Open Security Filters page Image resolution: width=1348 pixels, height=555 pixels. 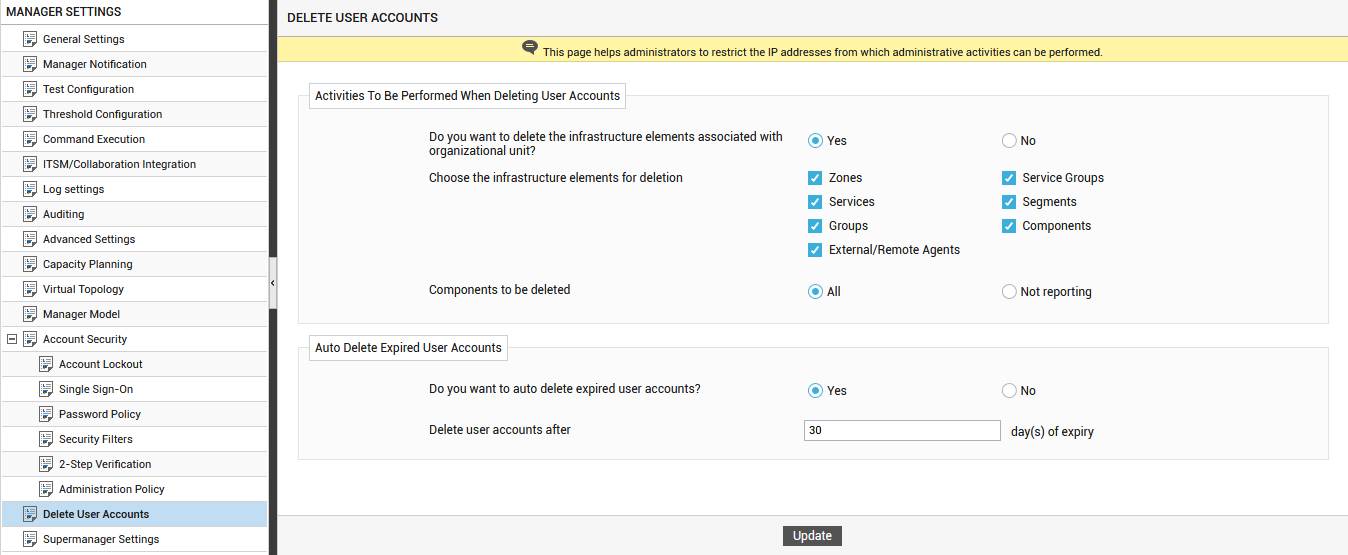pos(96,439)
